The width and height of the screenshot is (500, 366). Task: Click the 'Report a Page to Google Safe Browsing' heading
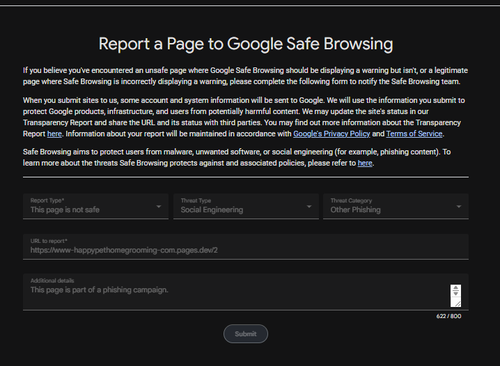coord(246,44)
